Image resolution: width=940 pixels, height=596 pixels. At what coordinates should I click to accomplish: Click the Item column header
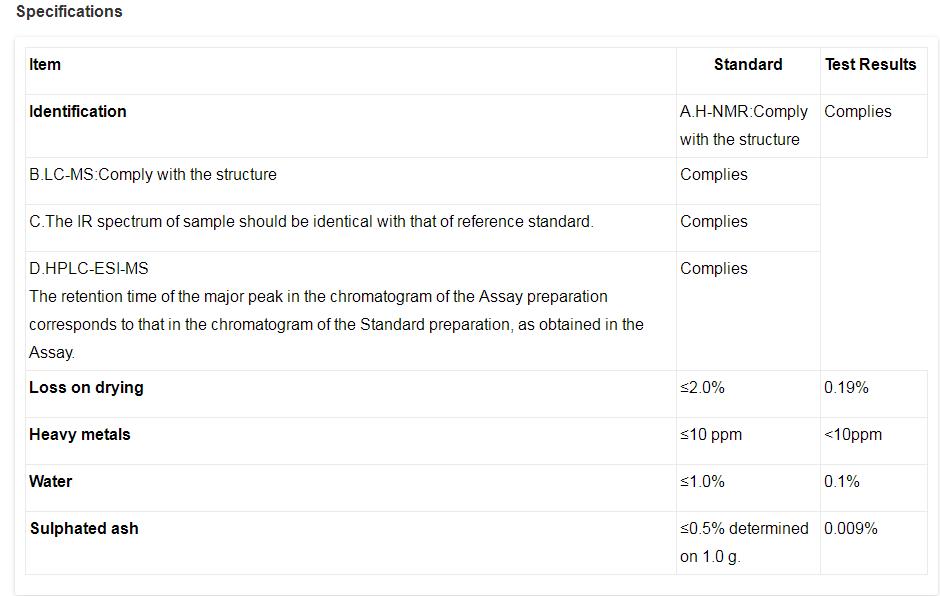[x=45, y=65]
